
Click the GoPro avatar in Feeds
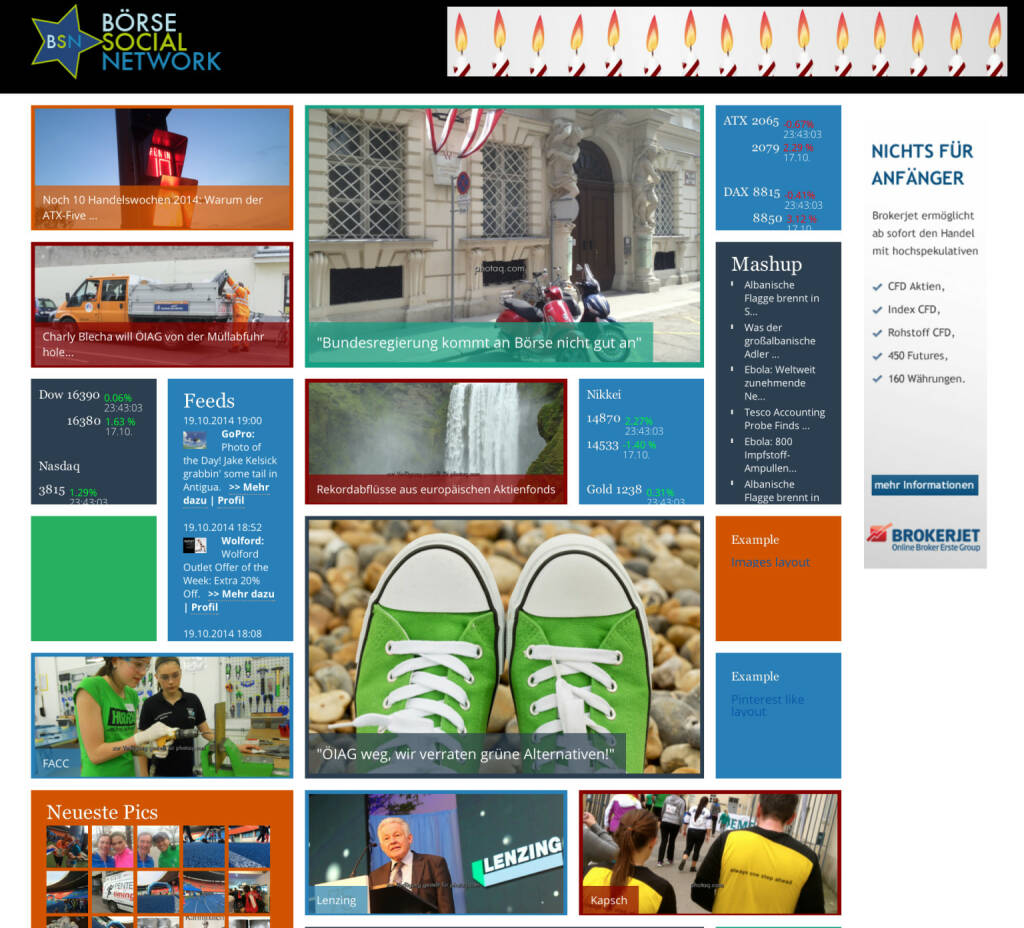[194, 440]
